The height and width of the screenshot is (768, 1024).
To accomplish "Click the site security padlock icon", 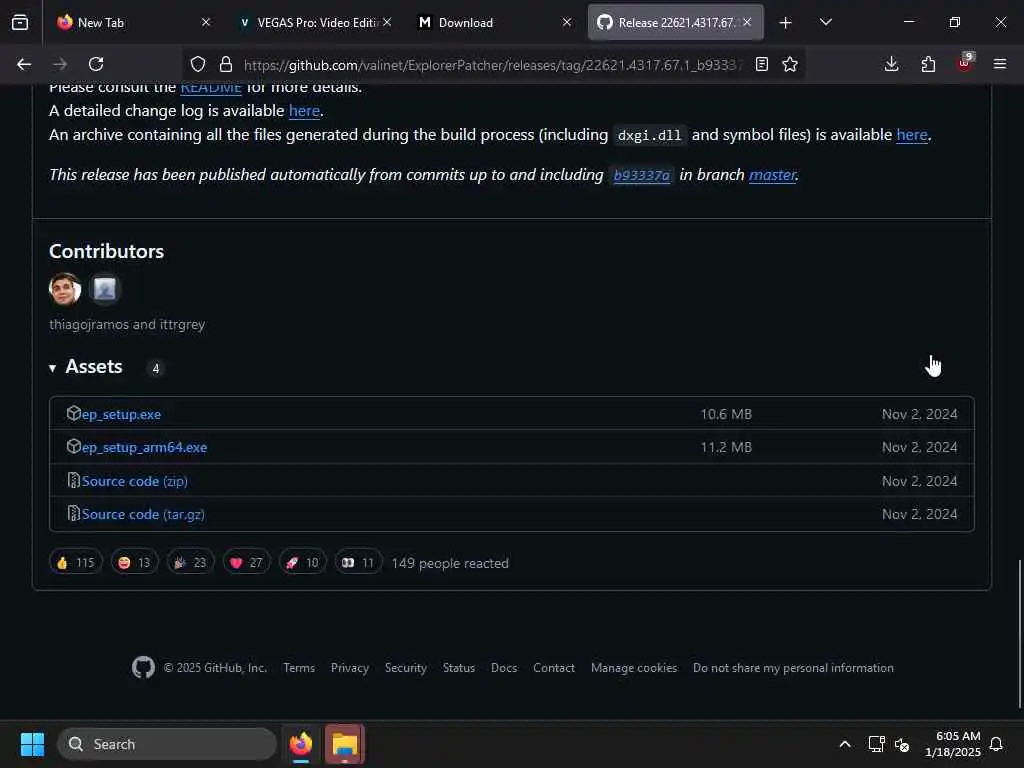I will tap(226, 64).
